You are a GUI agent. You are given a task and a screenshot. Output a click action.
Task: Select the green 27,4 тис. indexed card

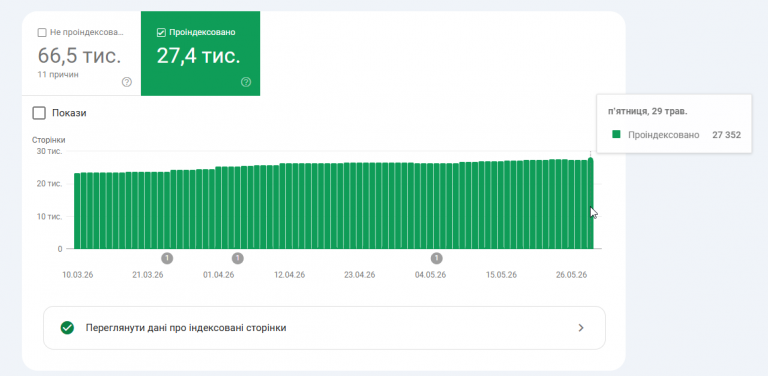[x=200, y=54]
